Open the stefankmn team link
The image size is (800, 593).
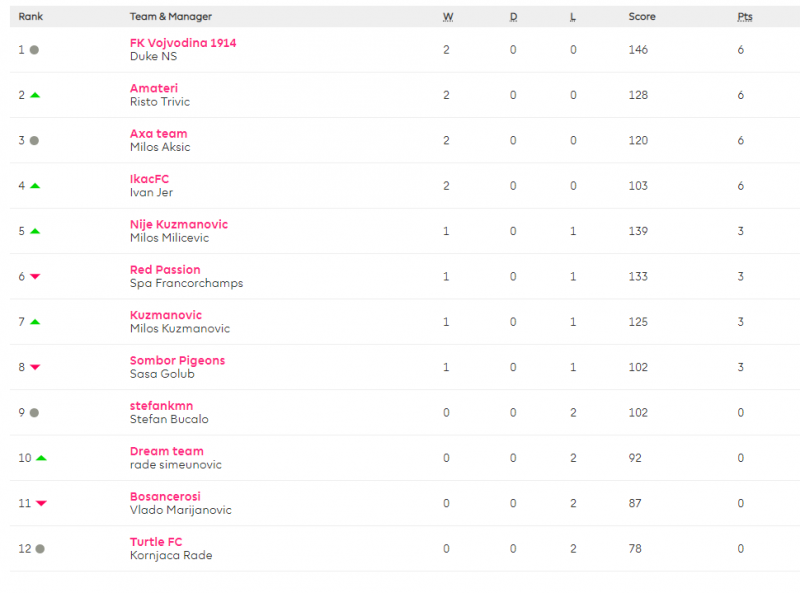click(161, 406)
